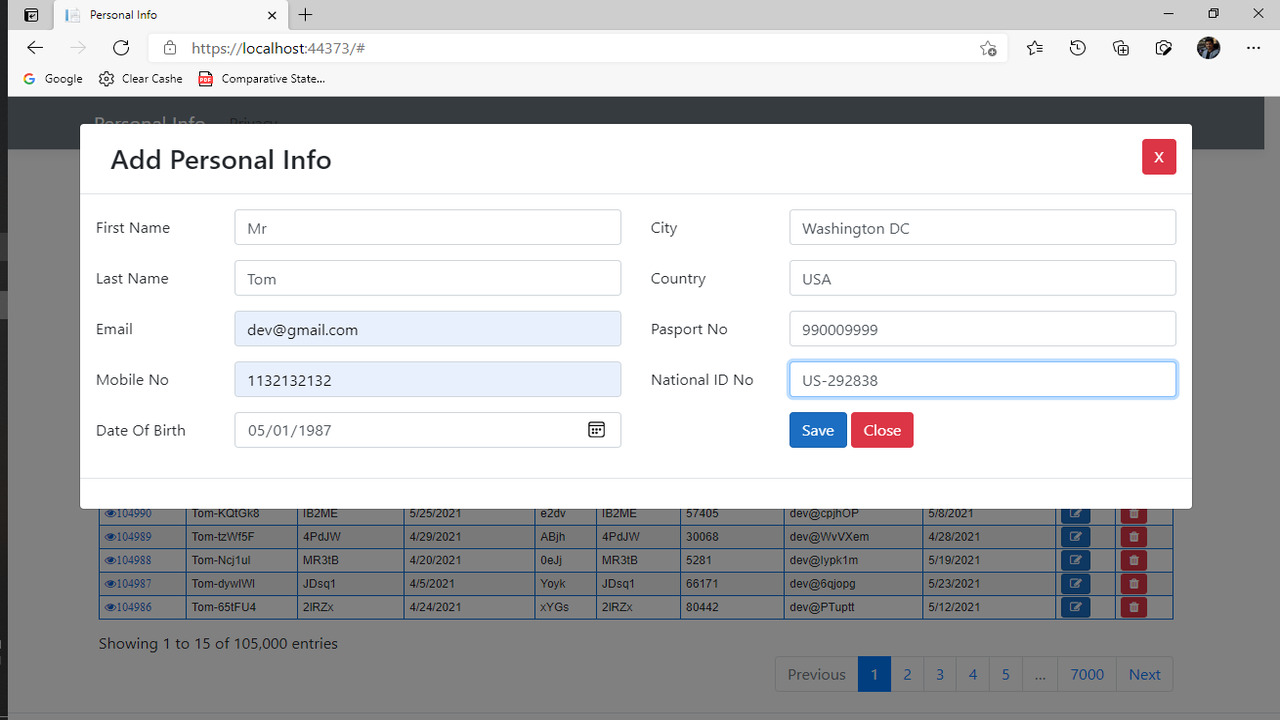1280x720 pixels.
Task: Open browser settings menu
Action: (x=1253, y=47)
